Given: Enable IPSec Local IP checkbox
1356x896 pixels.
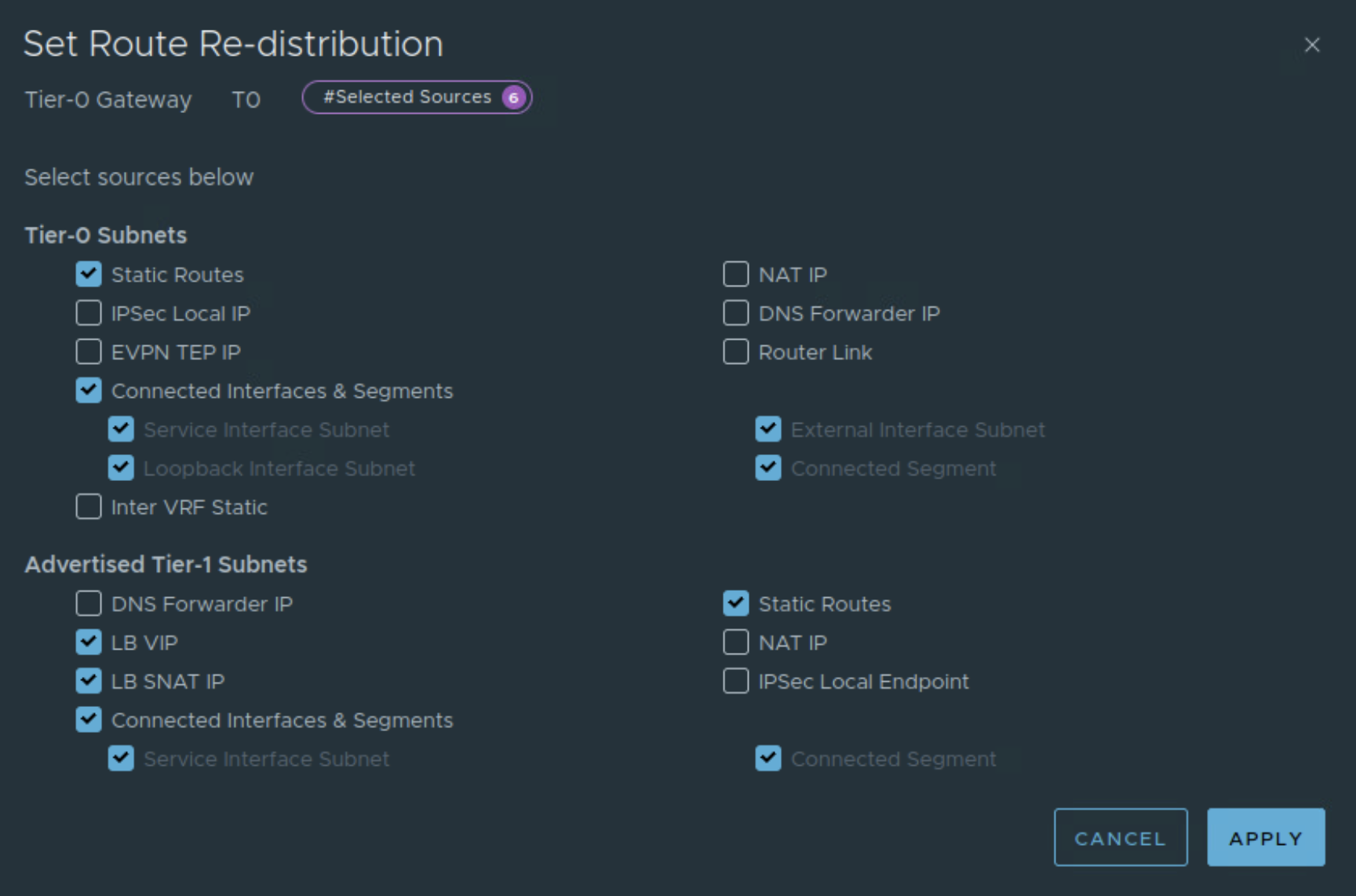Looking at the screenshot, I should [89, 313].
